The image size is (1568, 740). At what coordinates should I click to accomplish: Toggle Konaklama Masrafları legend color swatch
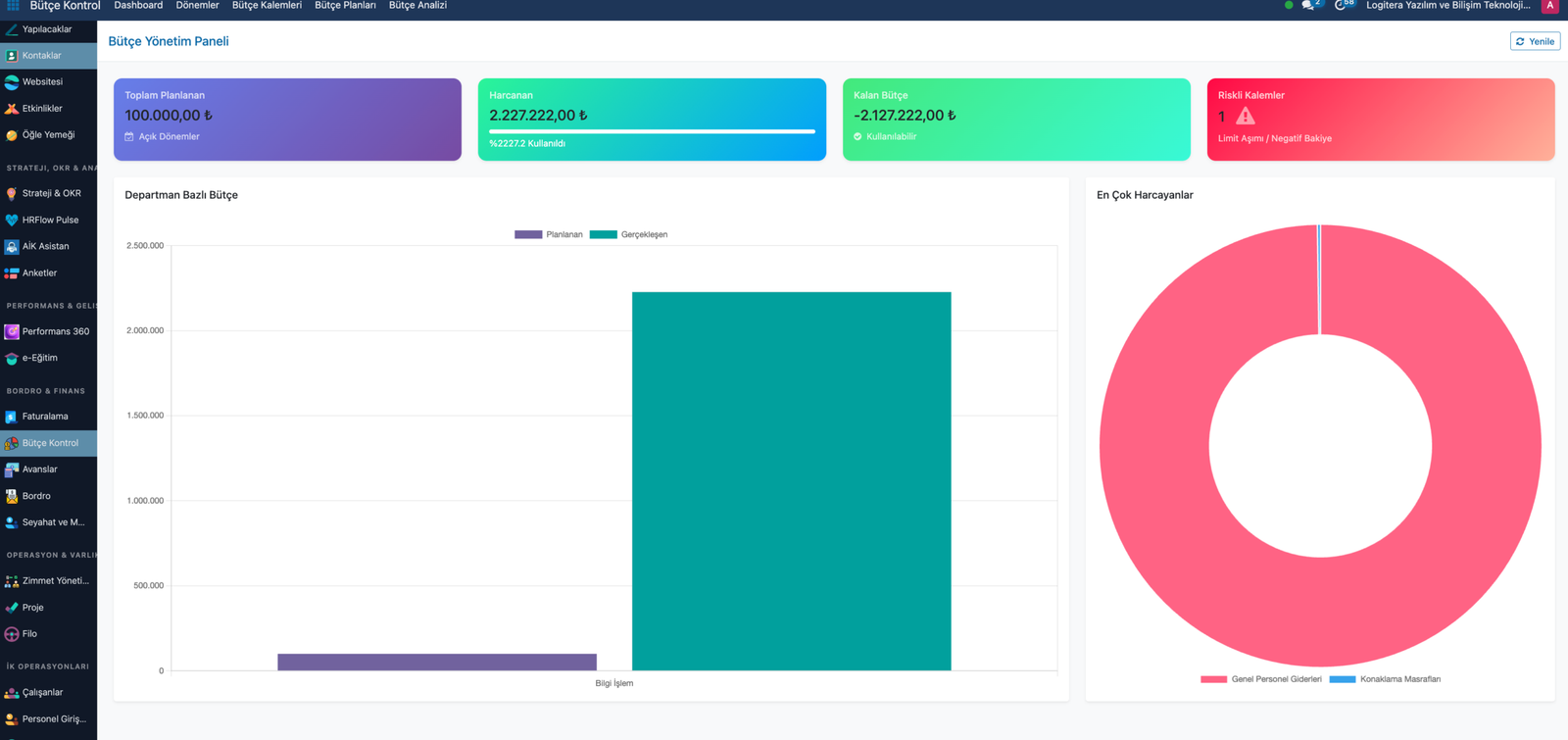[1342, 679]
